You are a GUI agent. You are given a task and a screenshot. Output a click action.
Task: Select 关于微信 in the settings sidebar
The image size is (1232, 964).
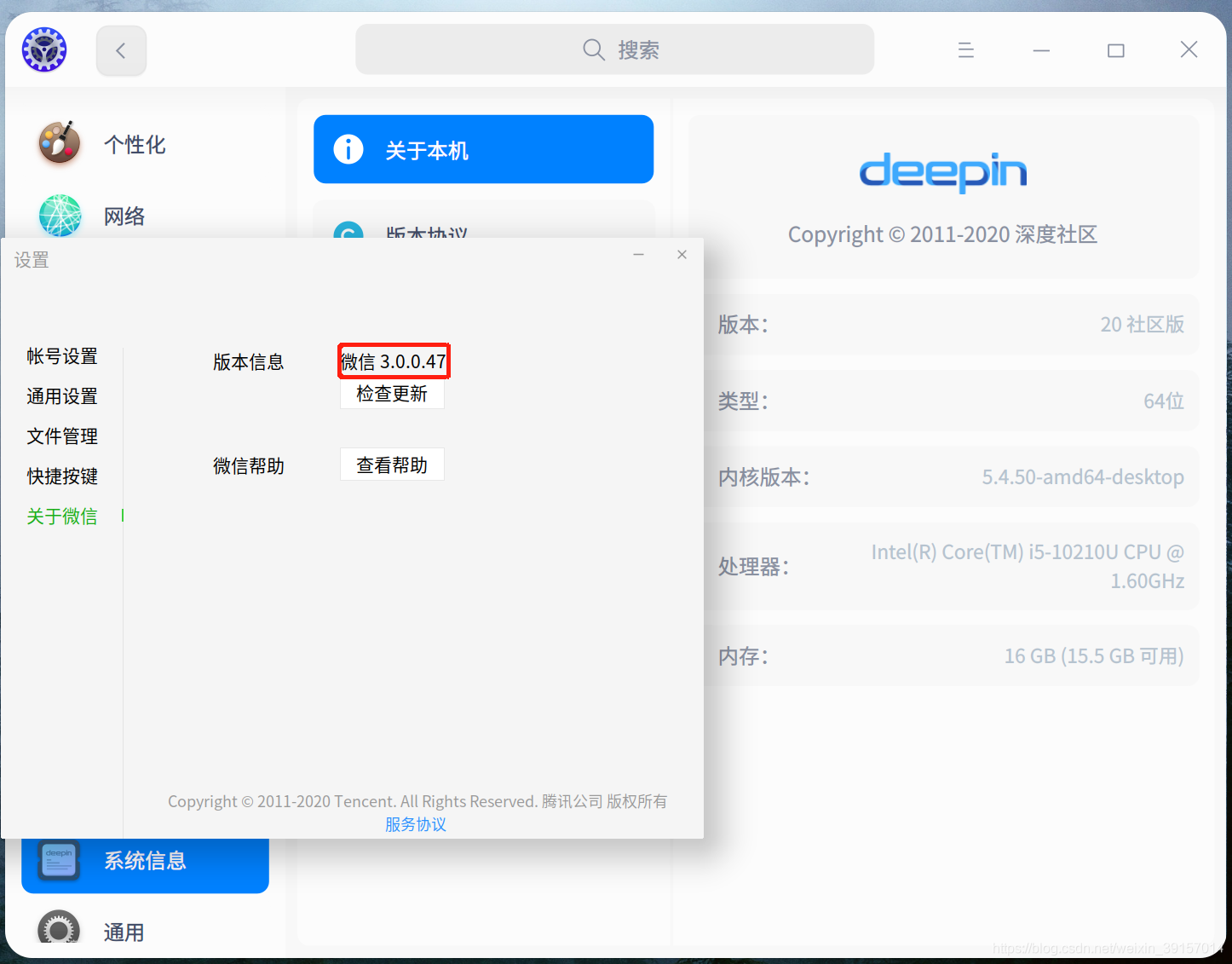click(61, 516)
